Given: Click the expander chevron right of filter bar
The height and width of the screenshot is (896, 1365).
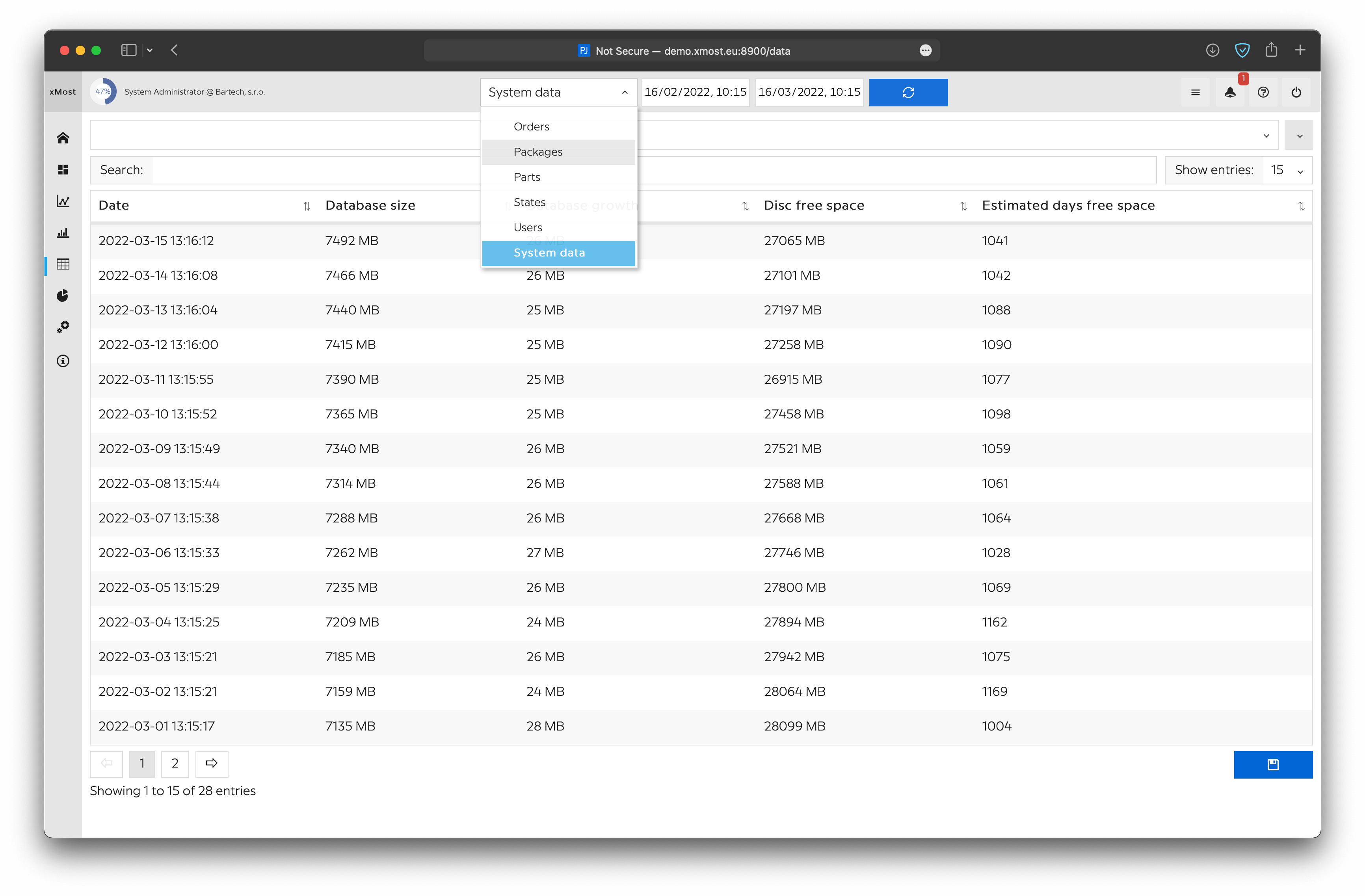Looking at the screenshot, I should click(x=1299, y=136).
